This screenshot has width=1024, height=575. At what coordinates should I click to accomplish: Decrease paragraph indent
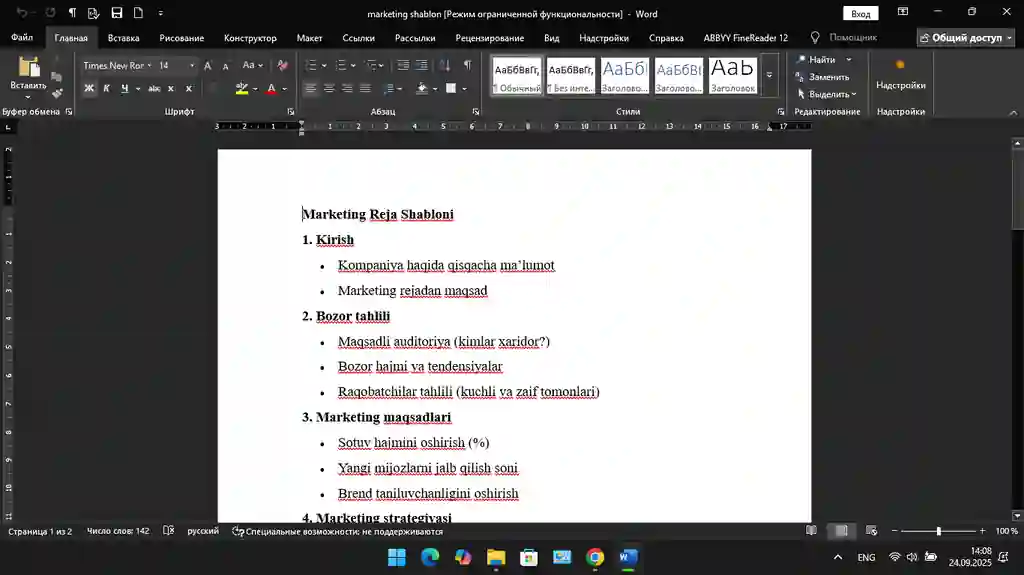[x=403, y=65]
